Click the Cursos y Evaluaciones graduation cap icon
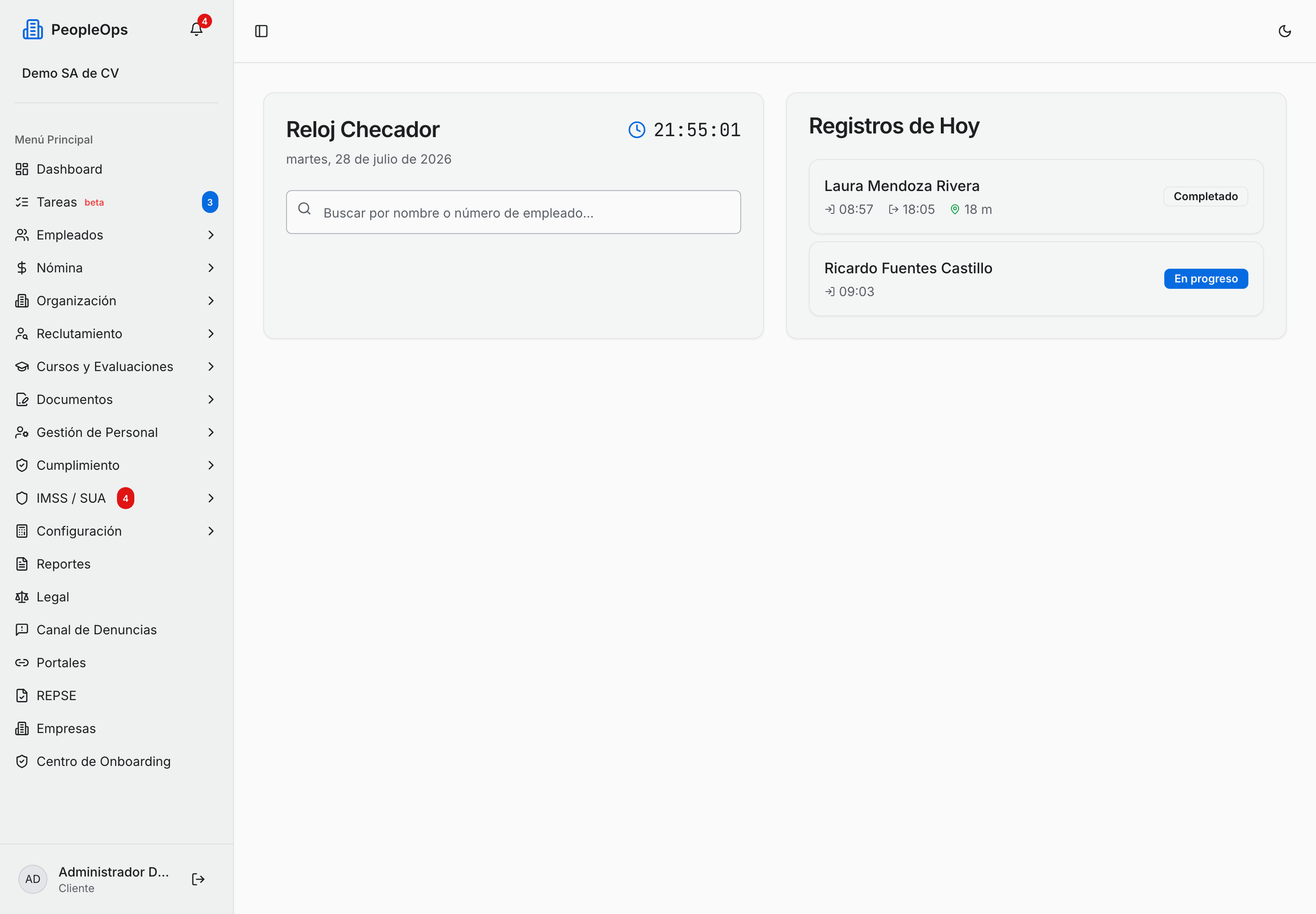Viewport: 1316px width, 914px height. point(22,367)
